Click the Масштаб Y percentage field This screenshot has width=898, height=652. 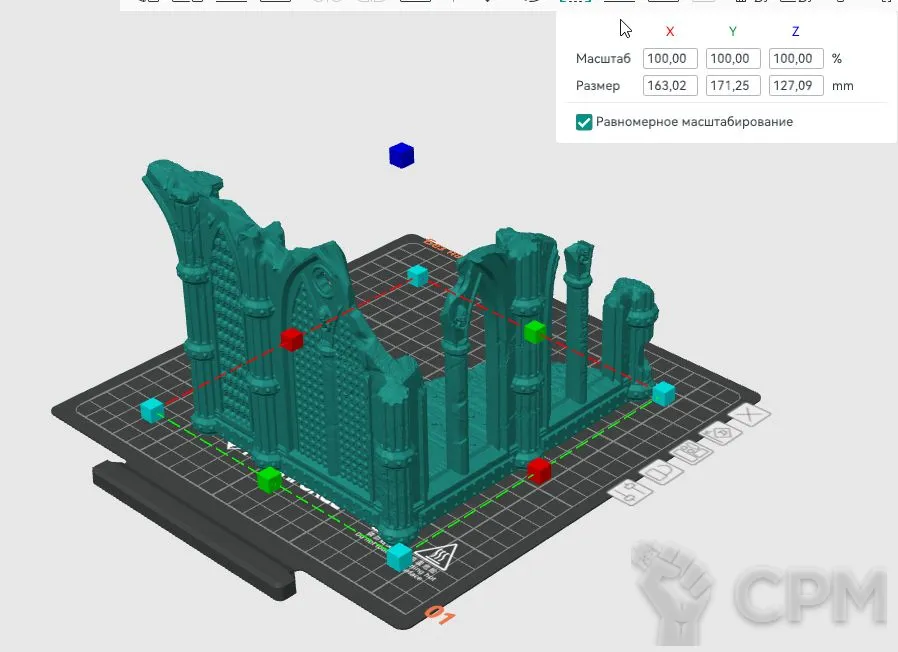[733, 59]
